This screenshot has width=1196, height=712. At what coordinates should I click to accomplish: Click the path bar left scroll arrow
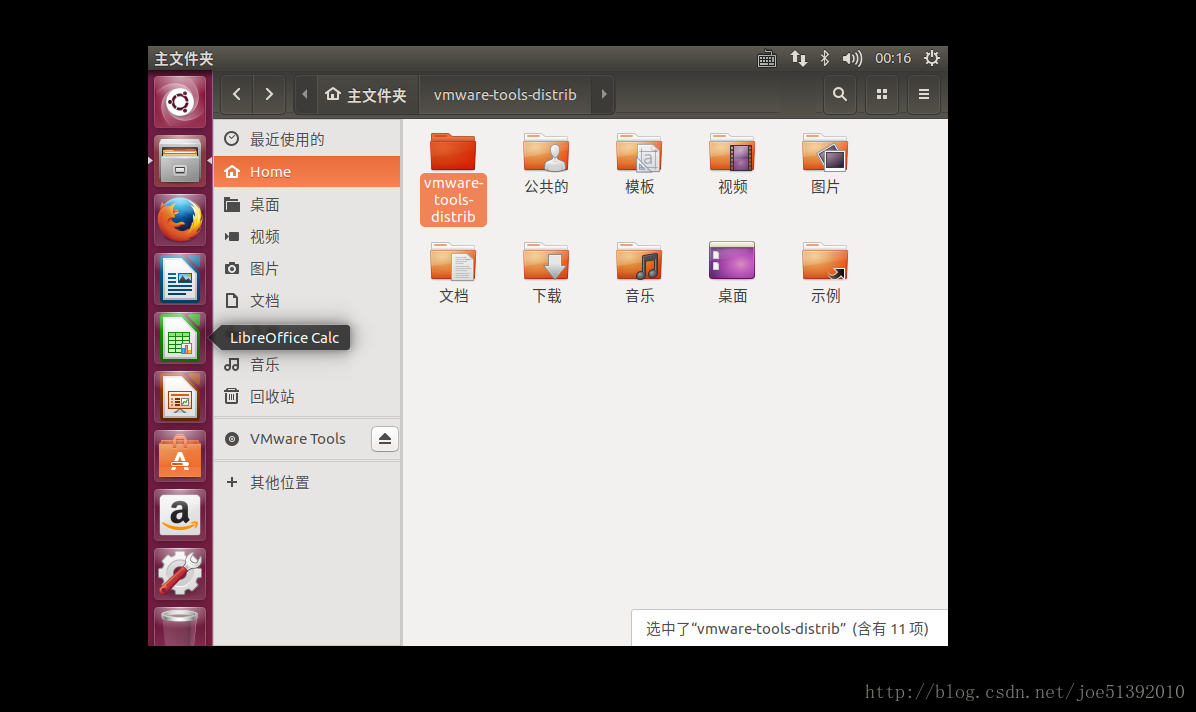[x=305, y=95]
